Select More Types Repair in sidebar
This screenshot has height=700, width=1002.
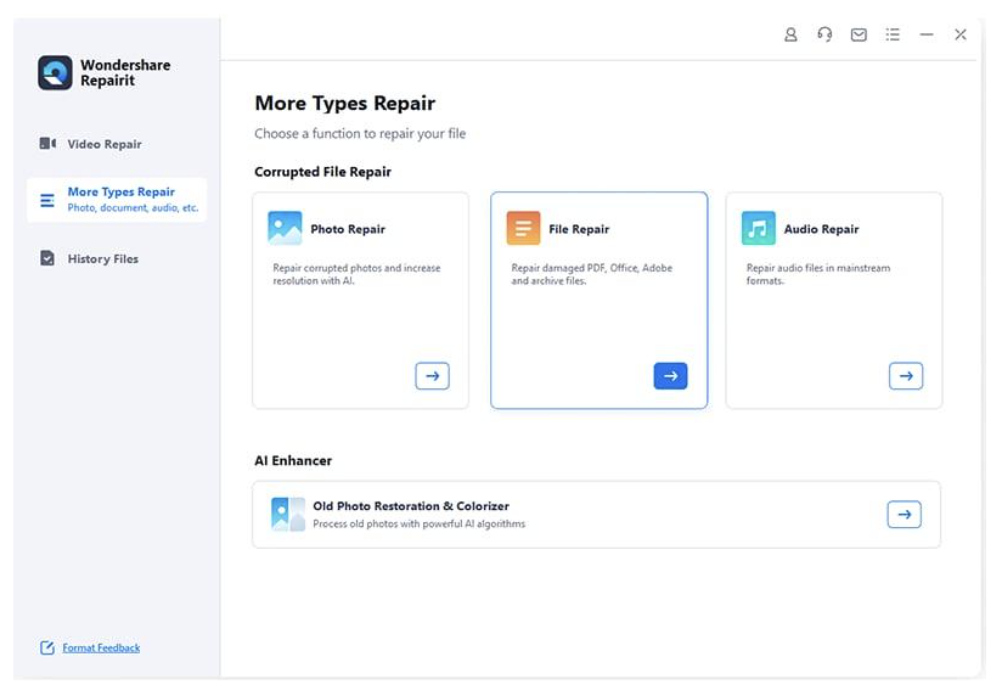click(117, 199)
